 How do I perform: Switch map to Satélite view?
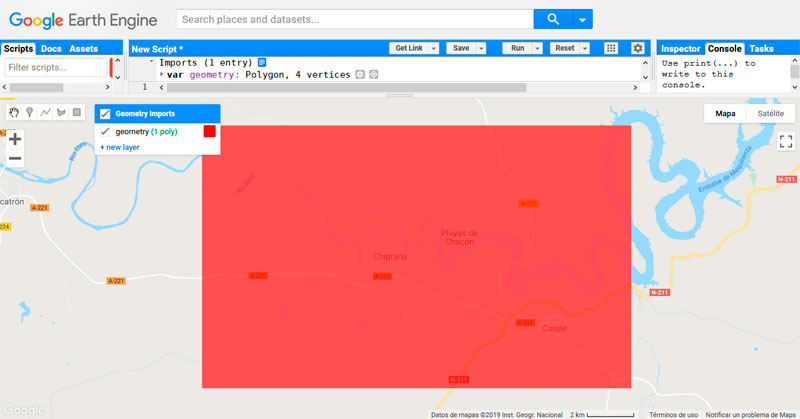tap(770, 113)
